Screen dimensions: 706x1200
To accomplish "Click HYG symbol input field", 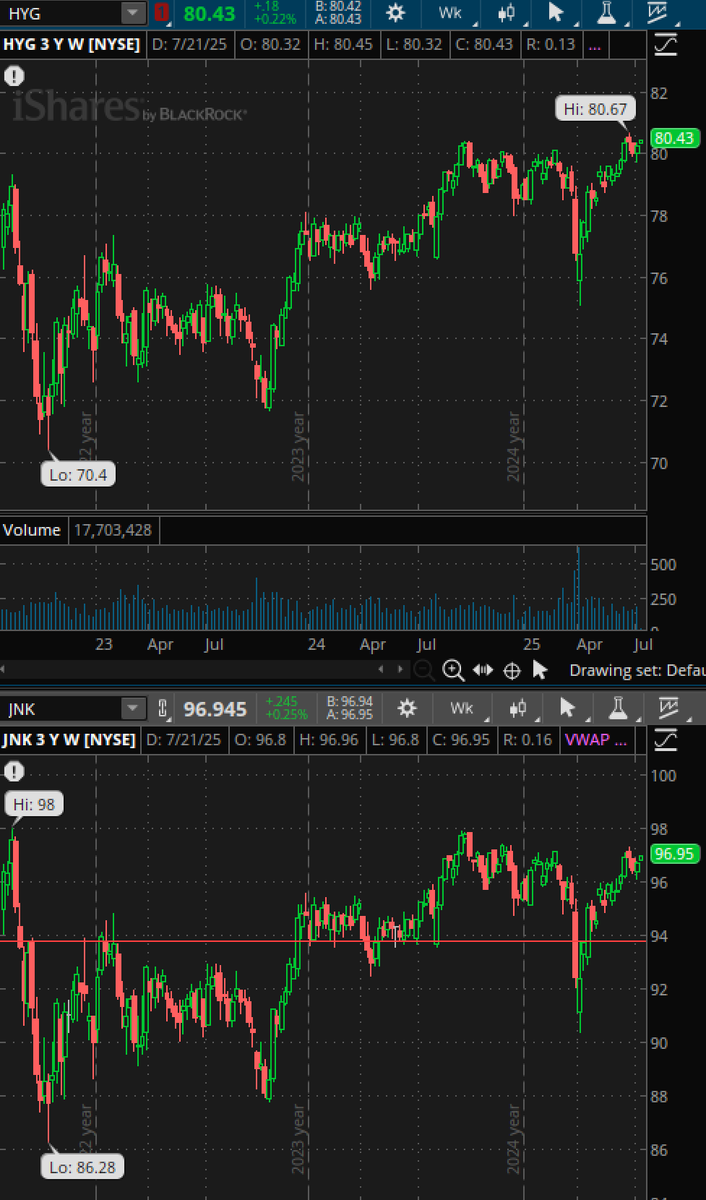I will pos(62,13).
